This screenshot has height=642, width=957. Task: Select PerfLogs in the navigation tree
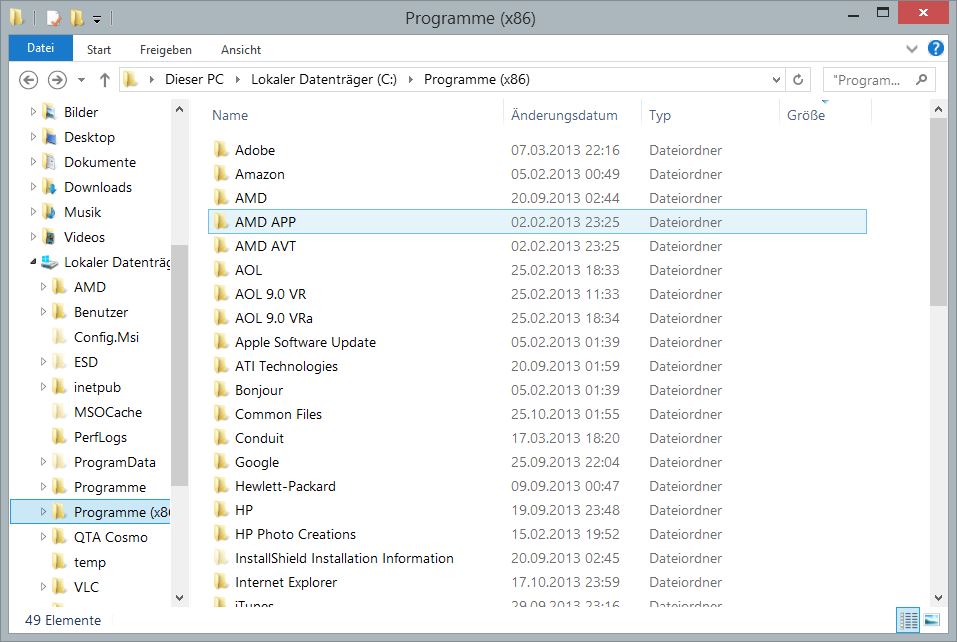click(100, 438)
